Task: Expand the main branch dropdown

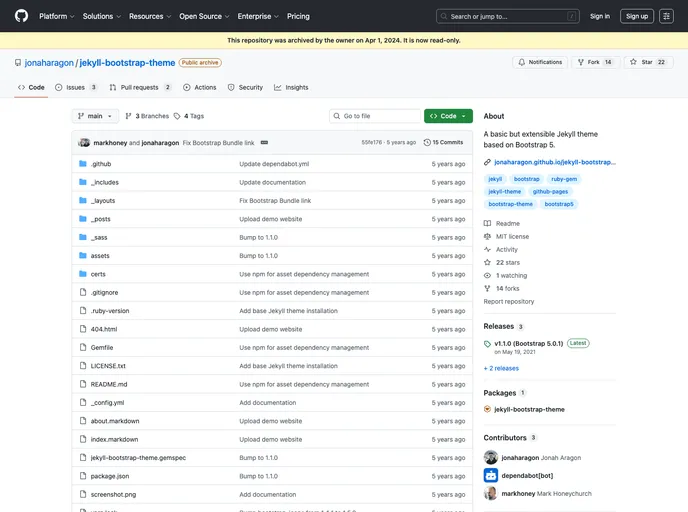Action: 96,116
